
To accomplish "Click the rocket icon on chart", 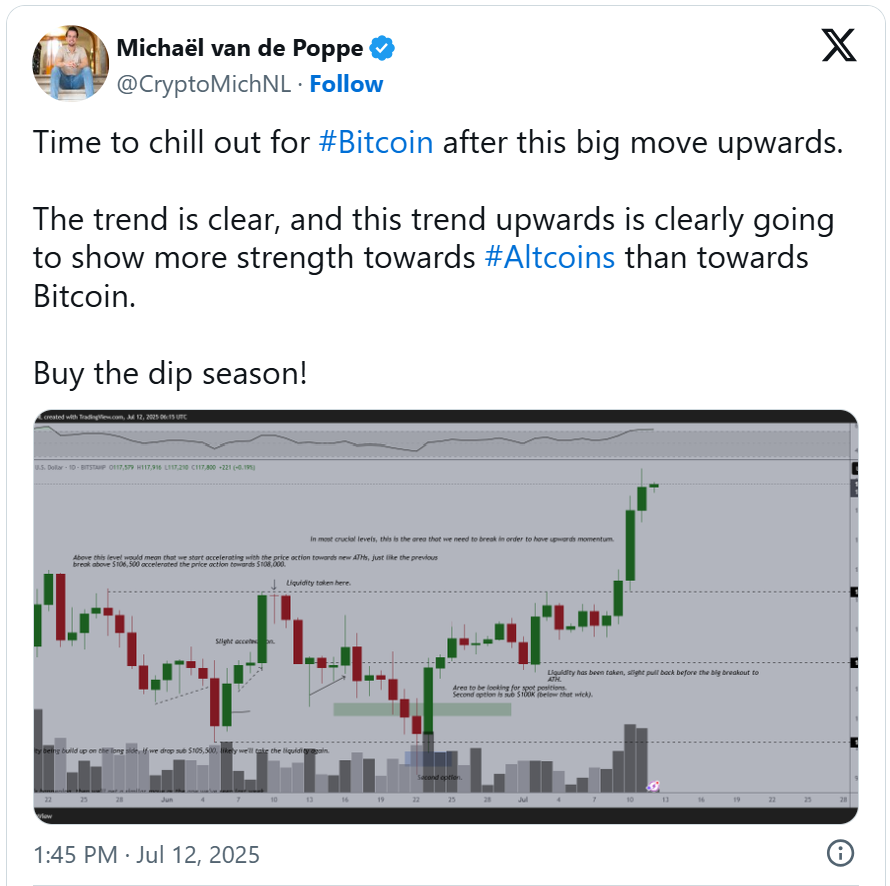I will (x=653, y=786).
